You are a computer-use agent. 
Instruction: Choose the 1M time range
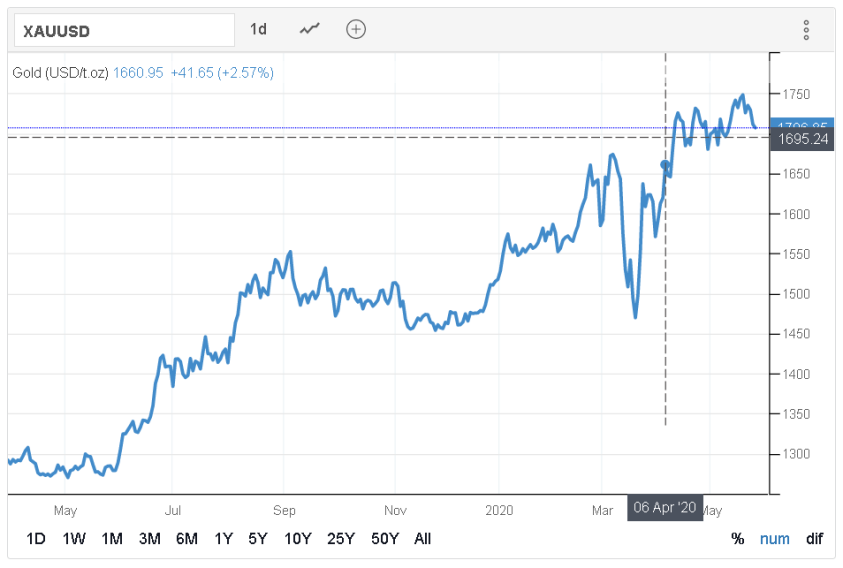(x=112, y=539)
